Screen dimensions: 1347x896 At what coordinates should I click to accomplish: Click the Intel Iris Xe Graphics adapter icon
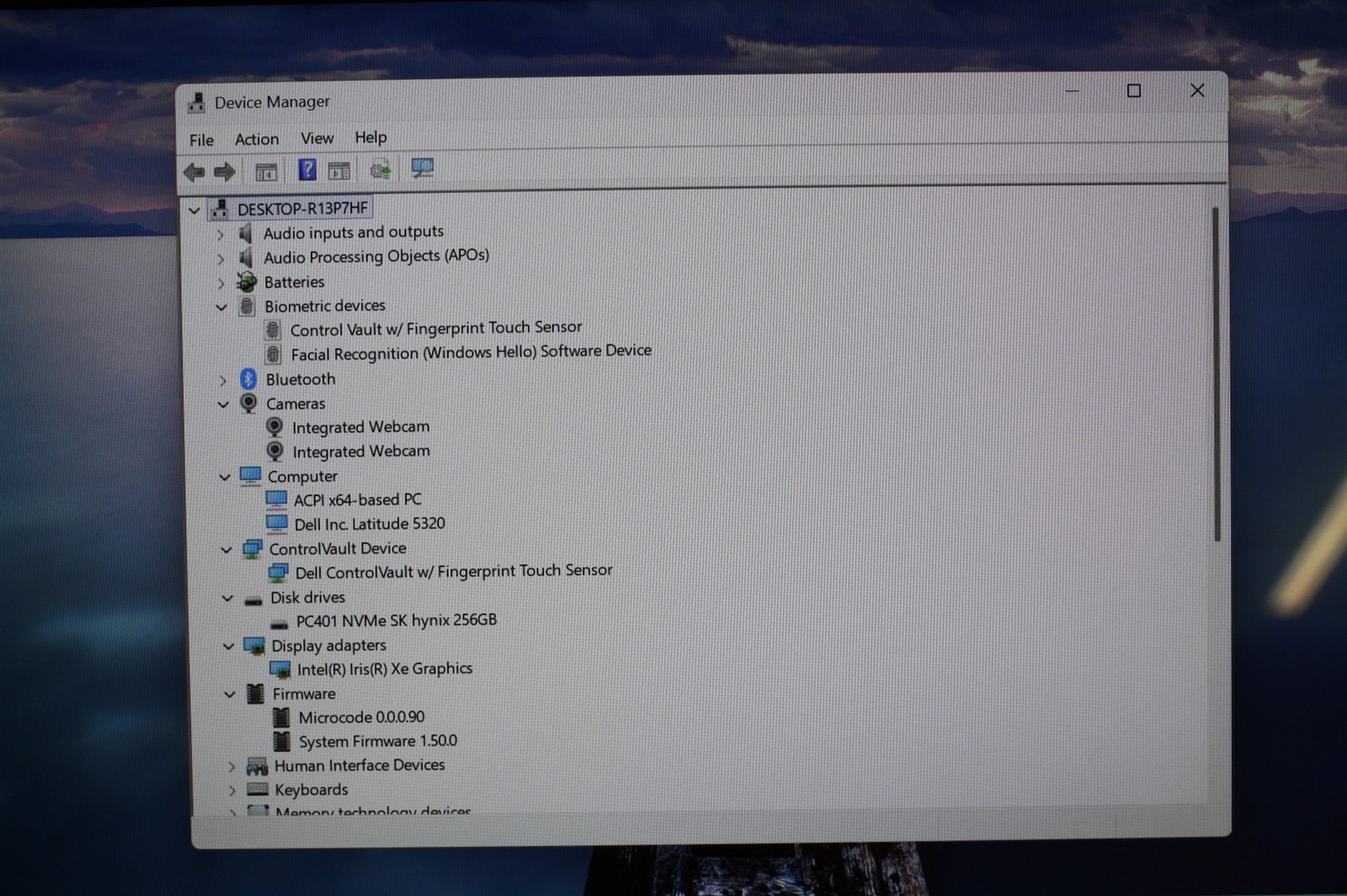281,669
